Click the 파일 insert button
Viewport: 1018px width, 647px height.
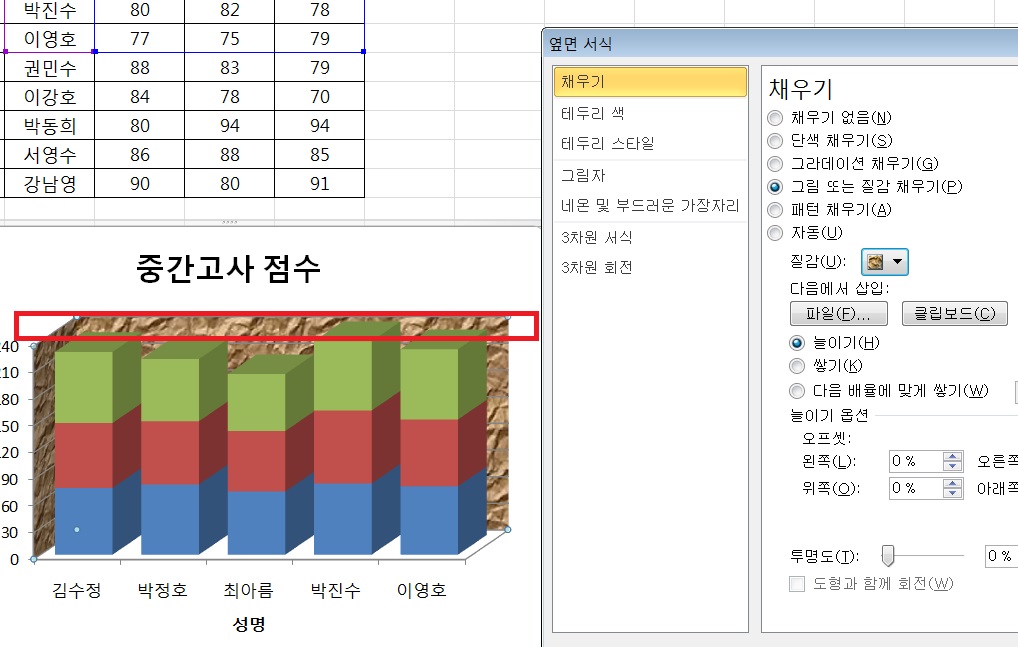(x=839, y=314)
